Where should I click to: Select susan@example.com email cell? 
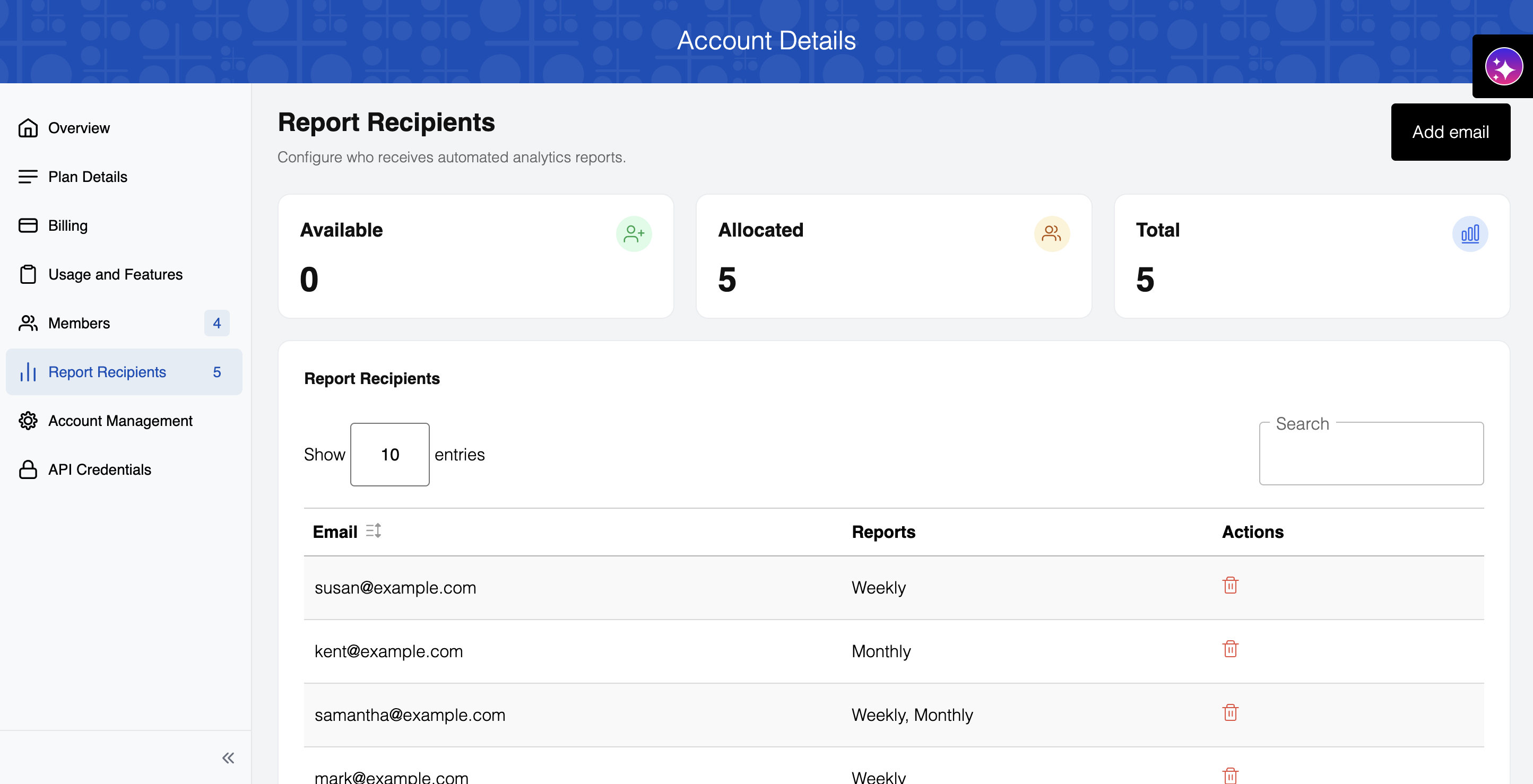[x=395, y=588]
